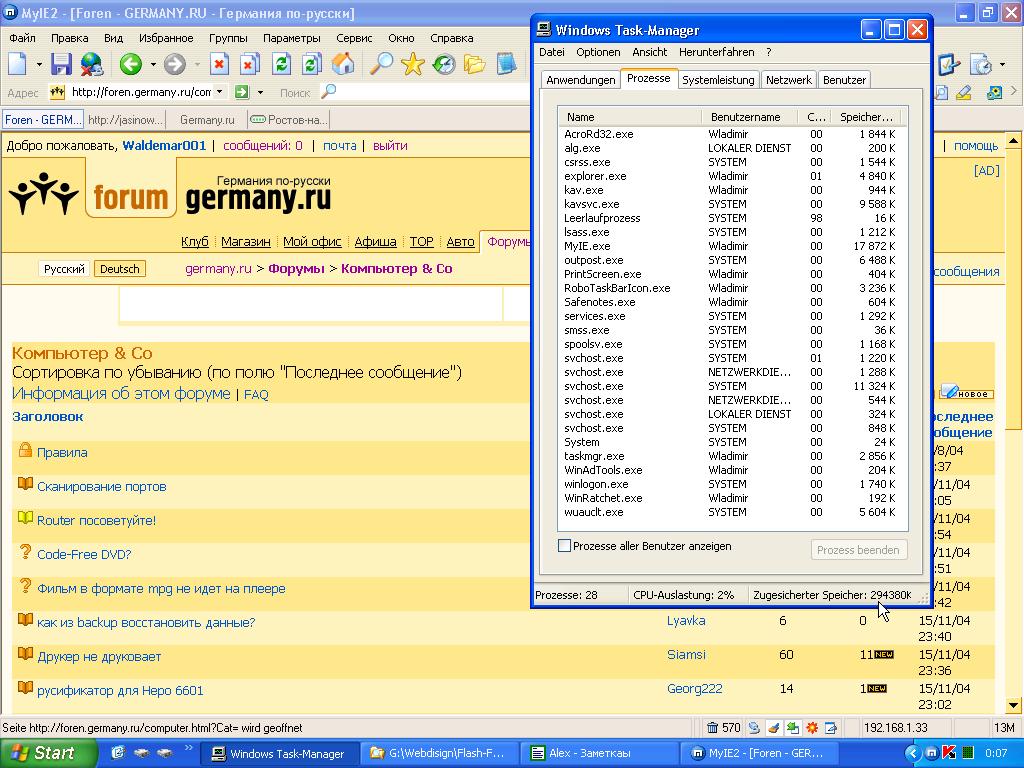The width and height of the screenshot is (1024, 768).
Task: Refresh all pages icon
Action: 312,64
